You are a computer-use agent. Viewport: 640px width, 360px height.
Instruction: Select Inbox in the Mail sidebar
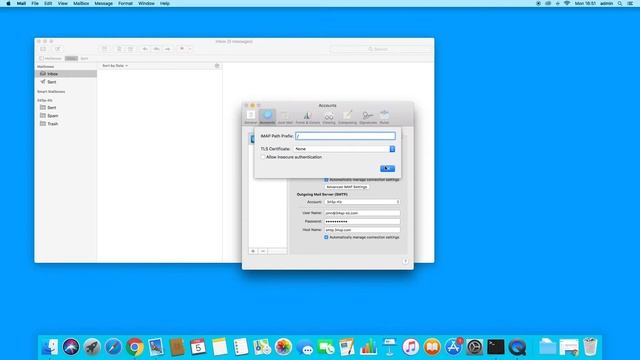pos(66,74)
